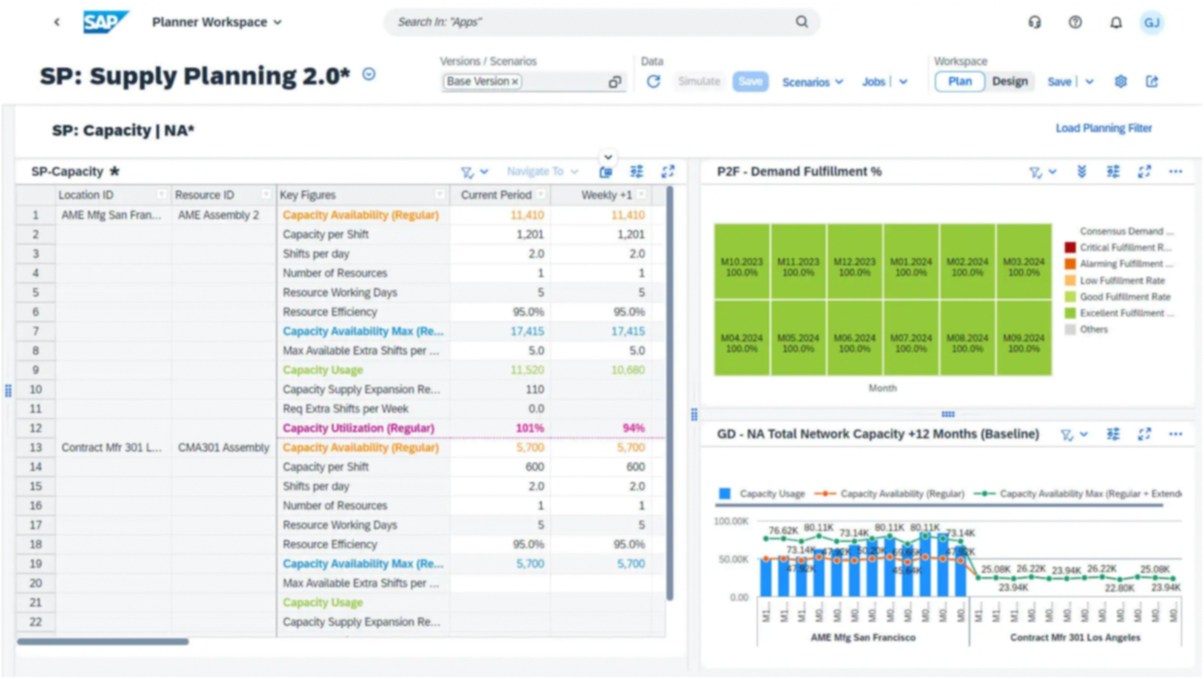Go back using the left arrow
The image size is (1204, 679).
point(57,22)
